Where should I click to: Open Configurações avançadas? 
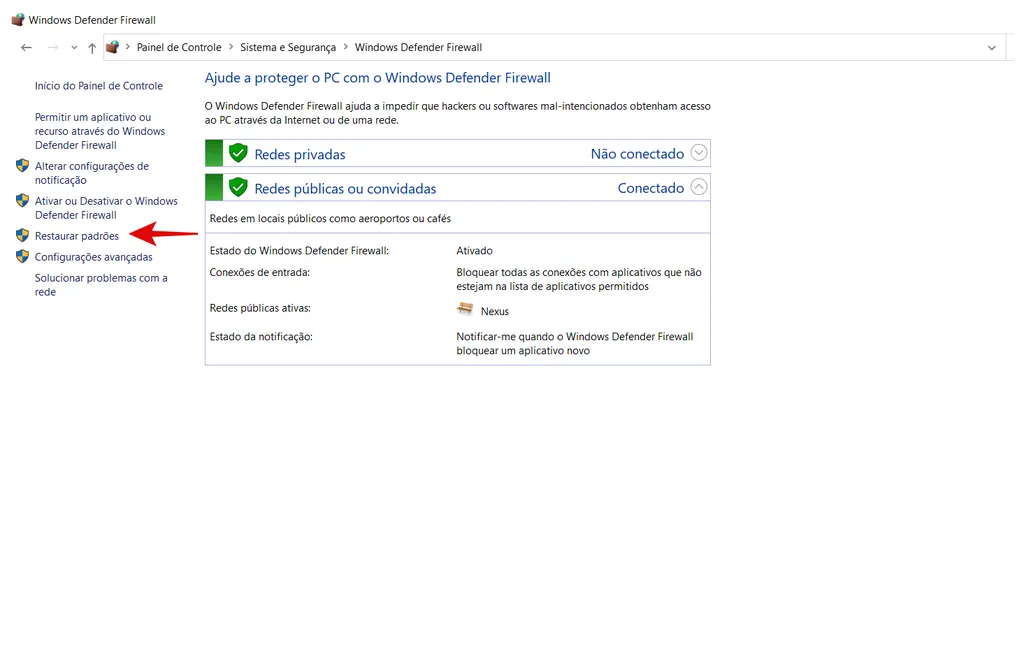point(93,257)
